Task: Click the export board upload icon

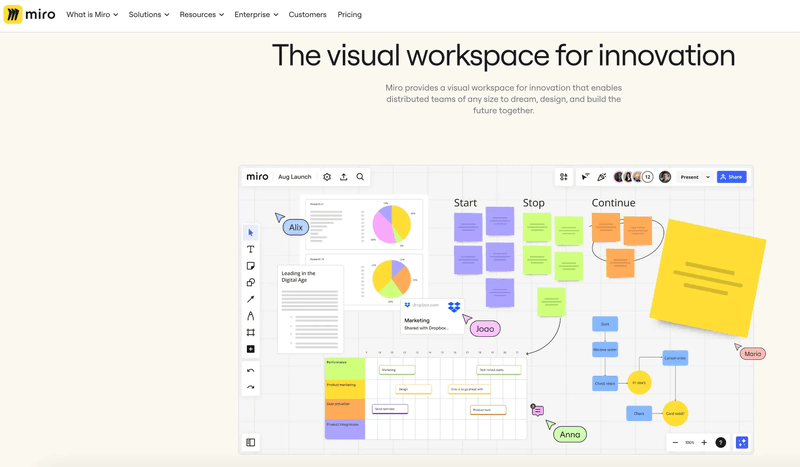Action: click(344, 177)
